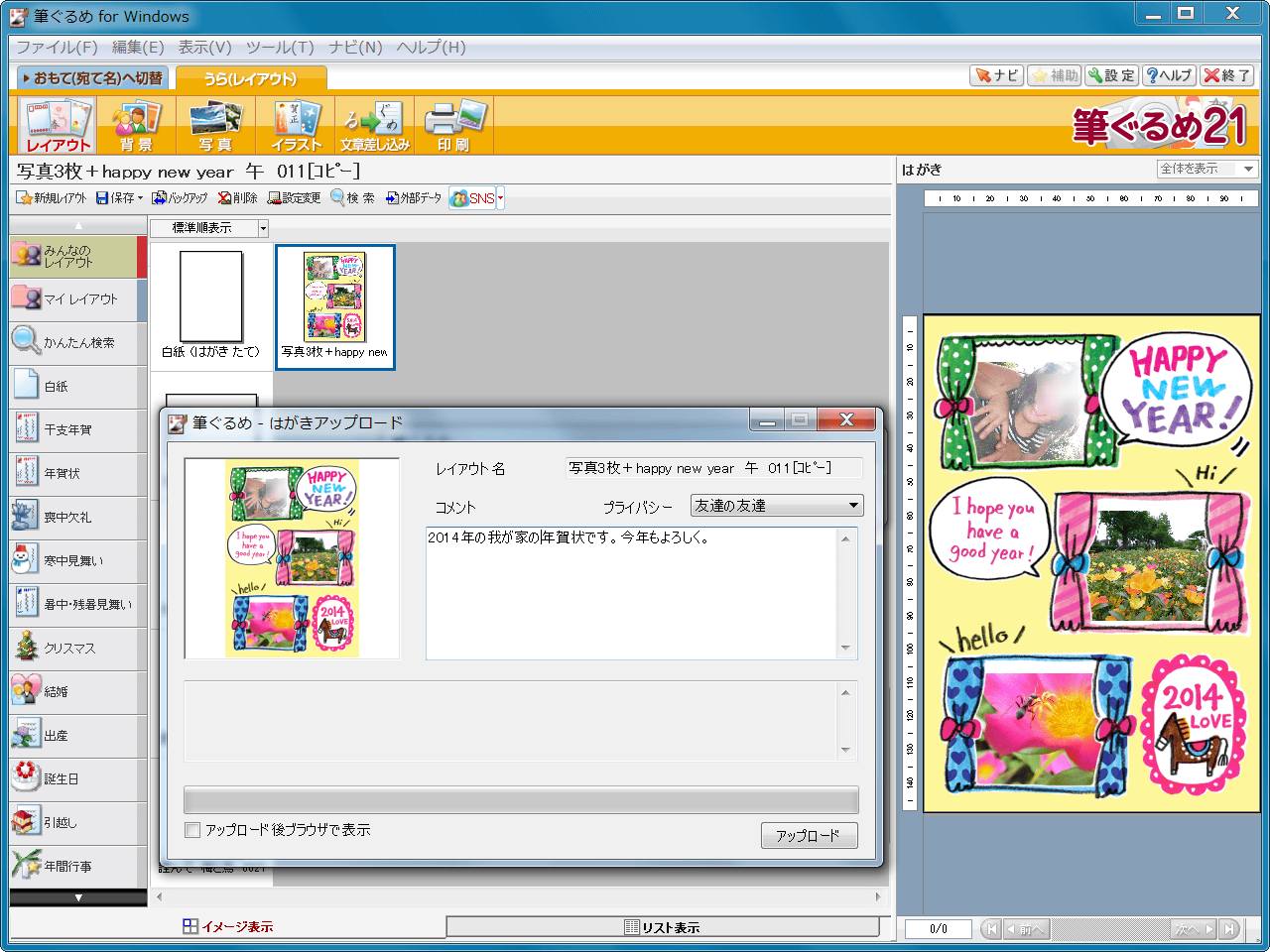Click the 検索 search toolbar item

pos(353,198)
